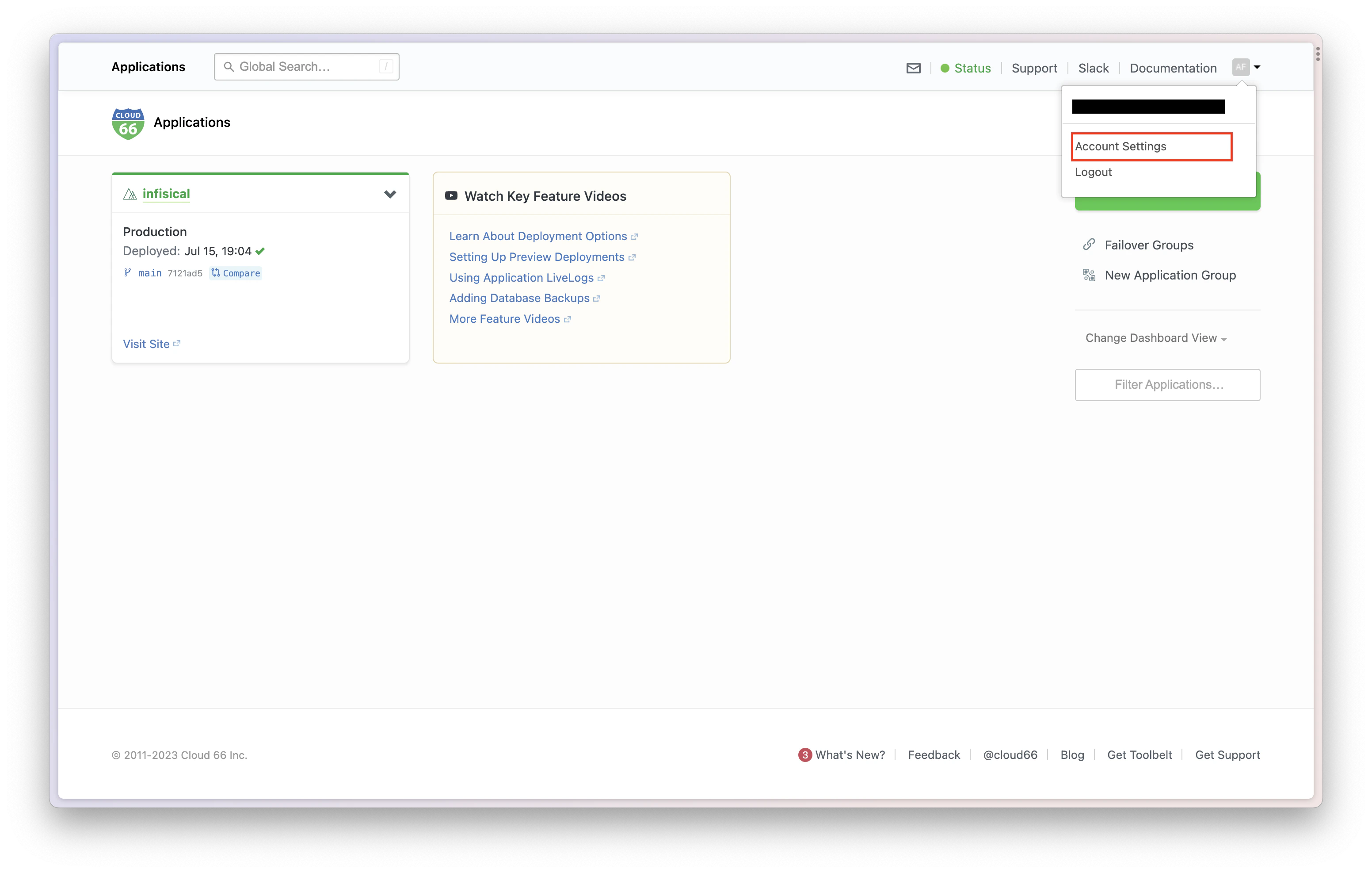This screenshot has width=1372, height=873.
Task: Open Change Dashboard View dropdown
Action: 1156,338
